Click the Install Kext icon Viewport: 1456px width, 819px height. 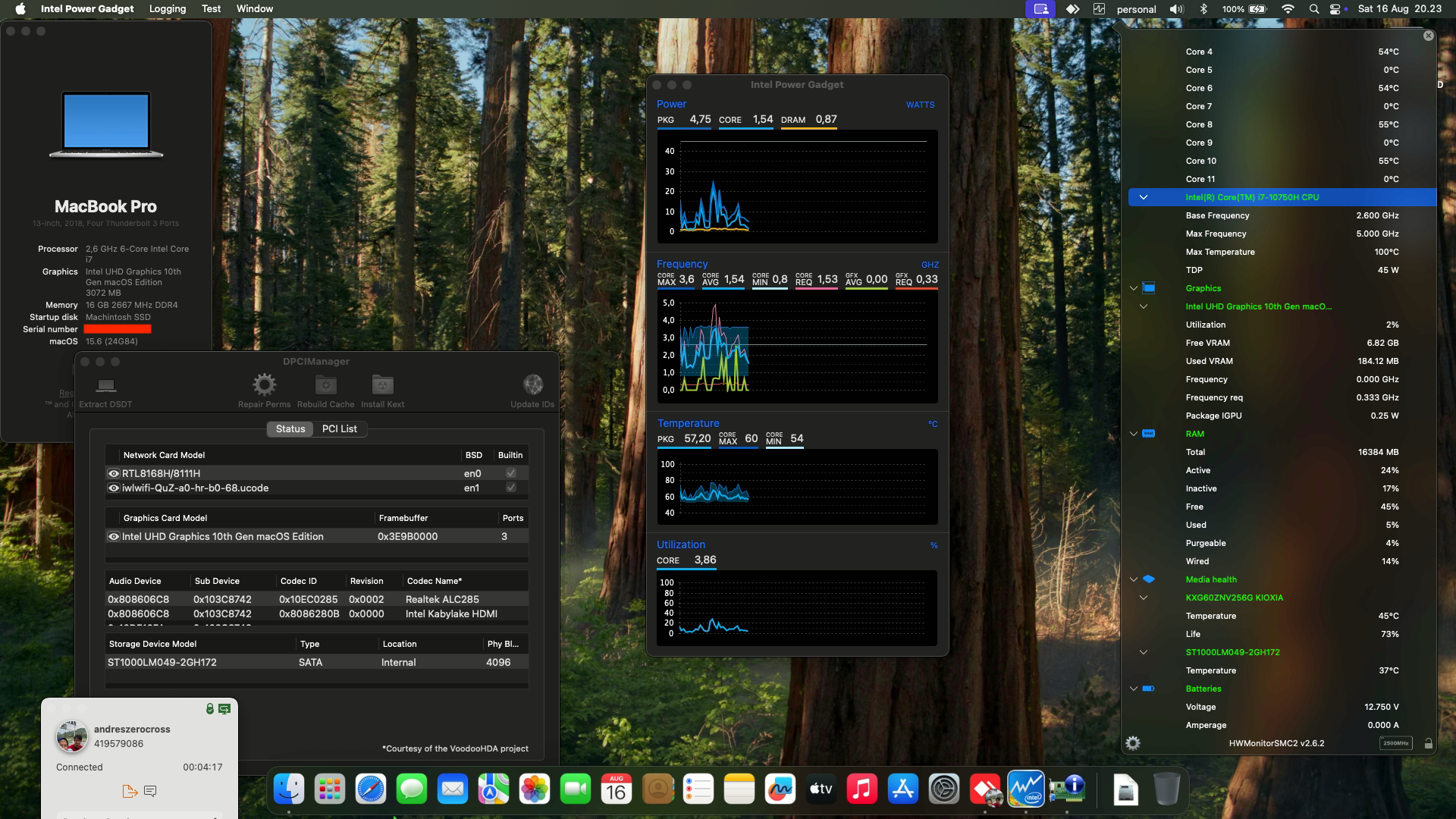[382, 385]
